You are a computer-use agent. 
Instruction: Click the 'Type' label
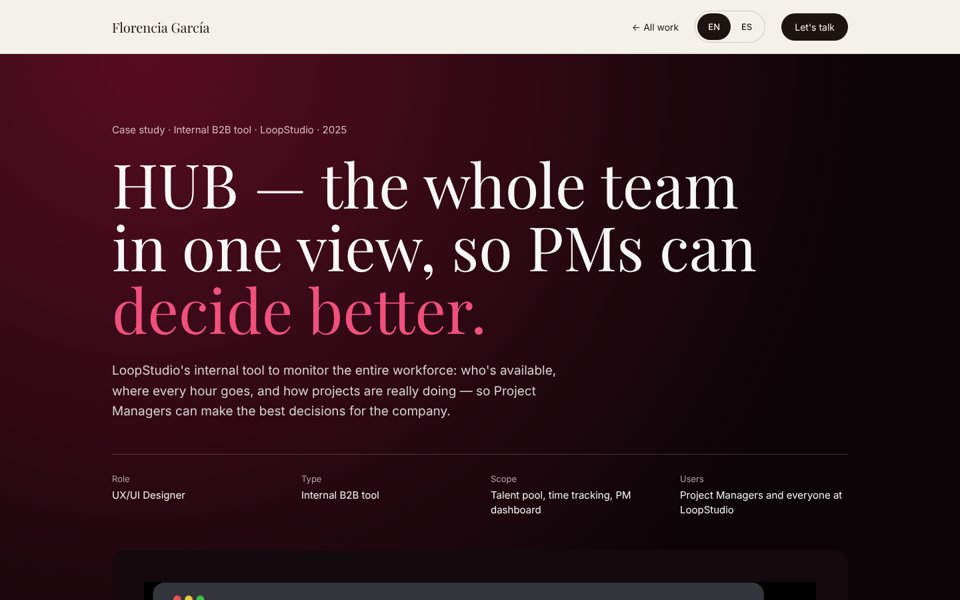click(x=311, y=479)
